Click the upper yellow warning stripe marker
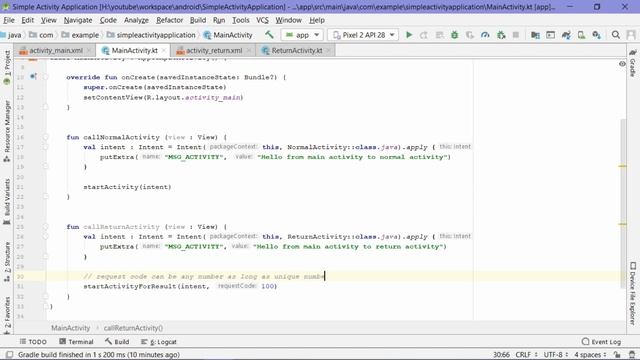Screen dimensions: 640x360 pos(622,166)
